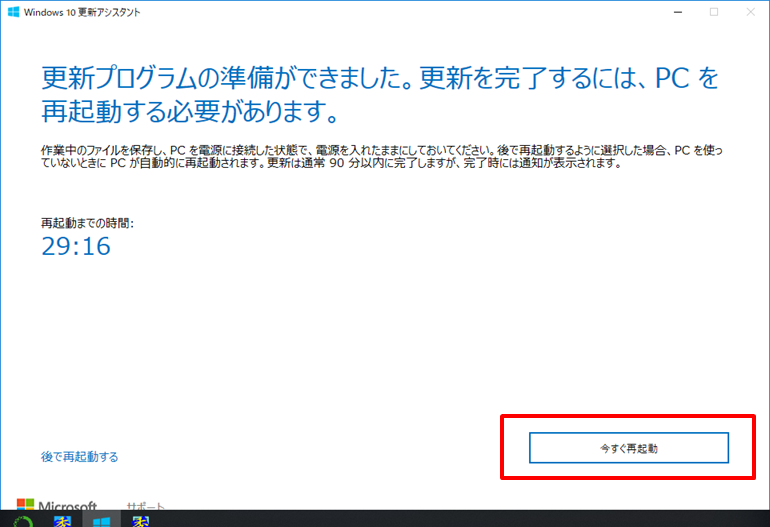Click the 再起動までの時間 label
770x527 pixels.
tap(87, 223)
